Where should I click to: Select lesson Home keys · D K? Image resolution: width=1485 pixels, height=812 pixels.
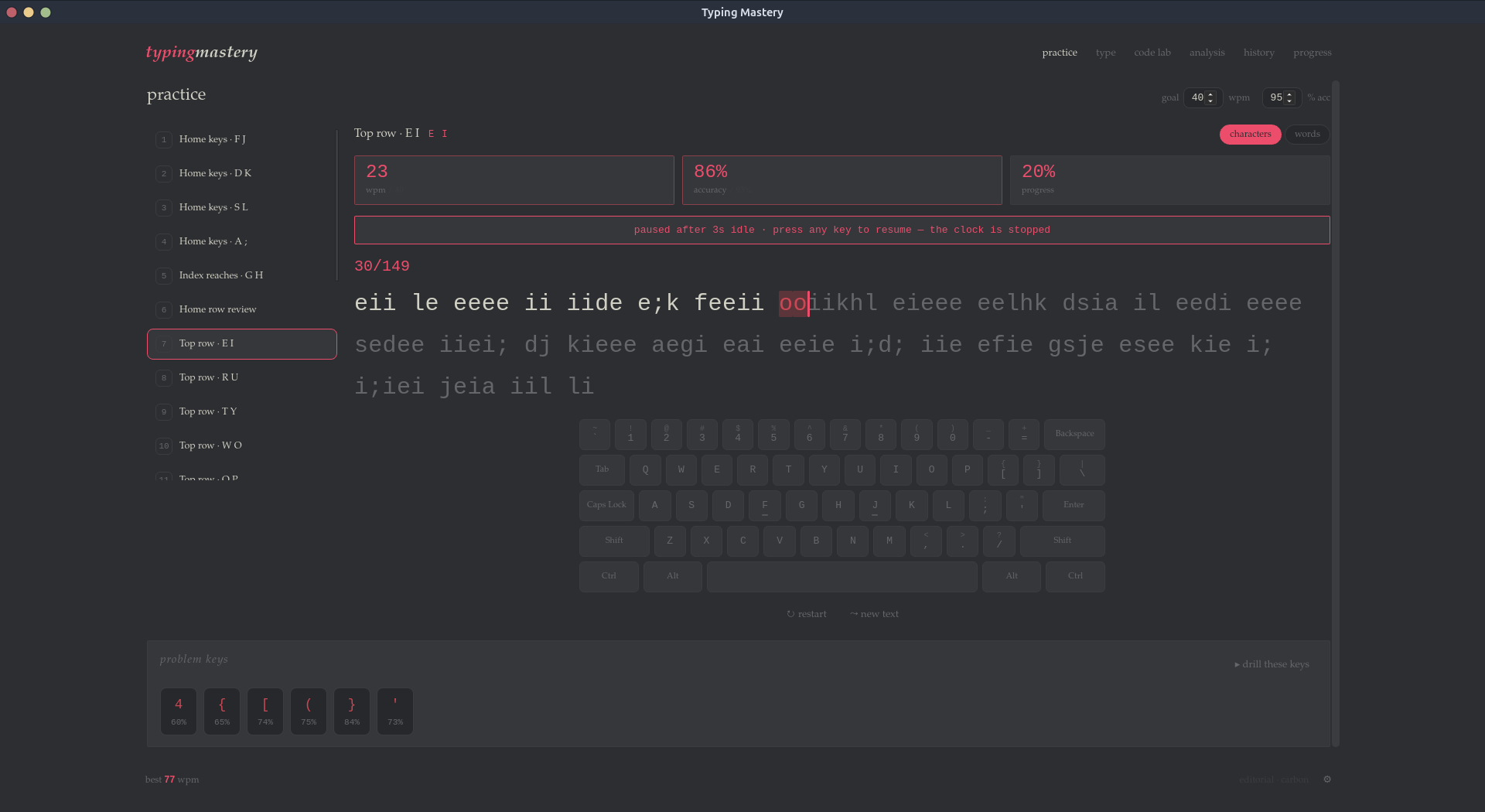point(241,173)
